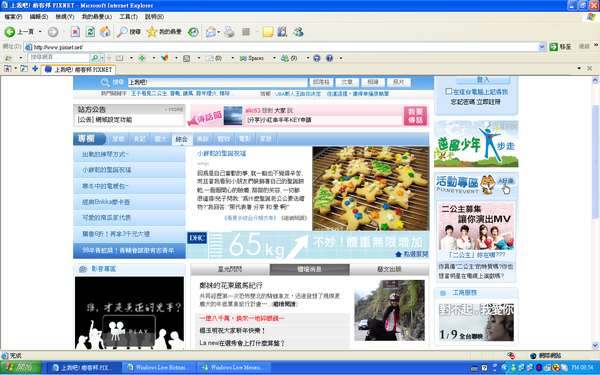The width and height of the screenshot is (600, 375).
Task: Open the Mail envelope toolbar icon
Action: coord(210,32)
